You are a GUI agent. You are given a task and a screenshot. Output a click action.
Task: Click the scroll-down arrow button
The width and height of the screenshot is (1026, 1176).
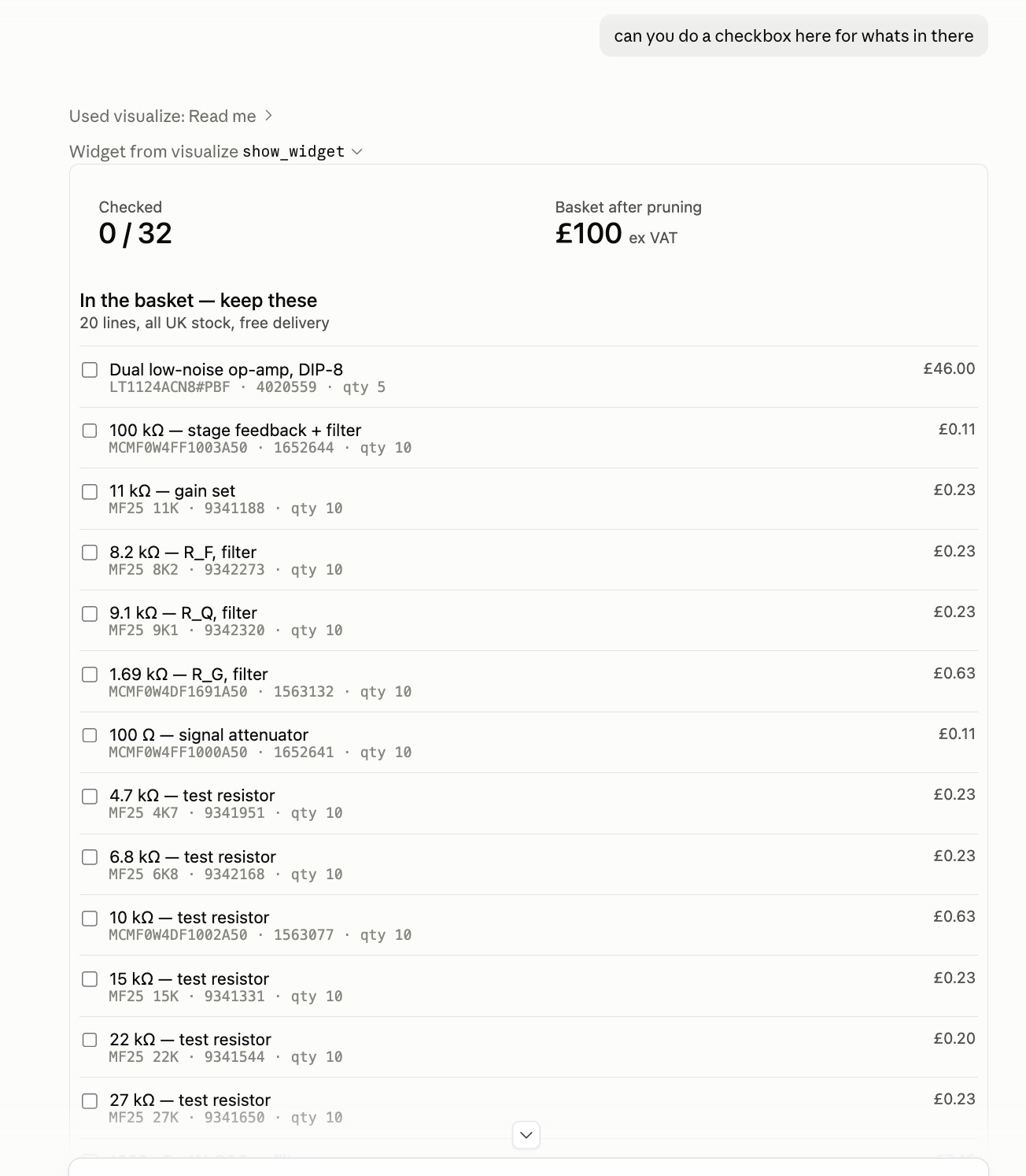tap(526, 1135)
